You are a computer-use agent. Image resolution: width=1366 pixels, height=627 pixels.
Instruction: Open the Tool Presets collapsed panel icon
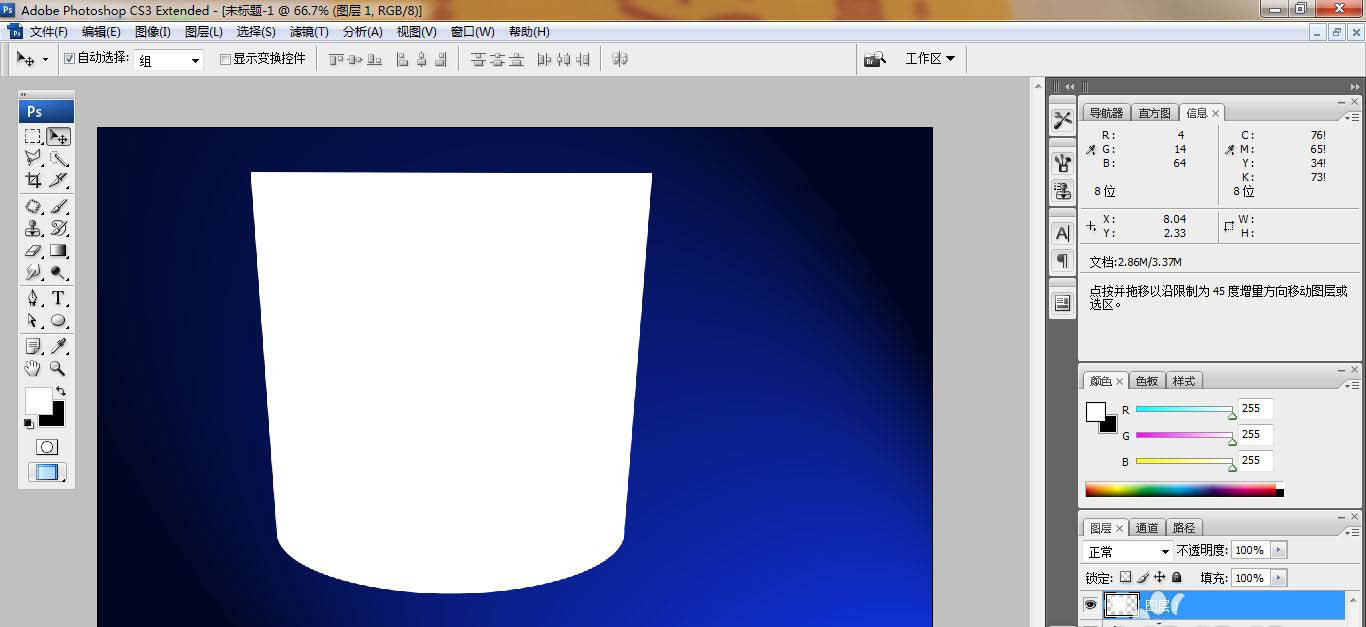(x=1062, y=120)
